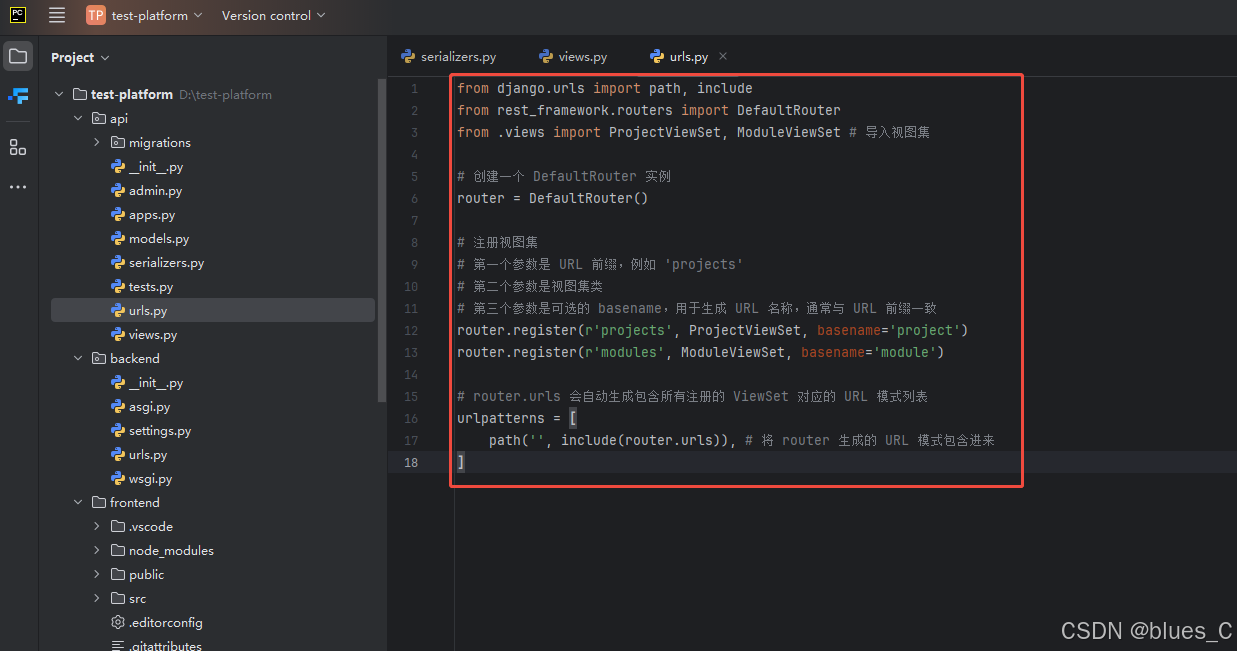Click the PyCharm logo icon
Viewport: 1237px width, 651px height.
[x=18, y=15]
